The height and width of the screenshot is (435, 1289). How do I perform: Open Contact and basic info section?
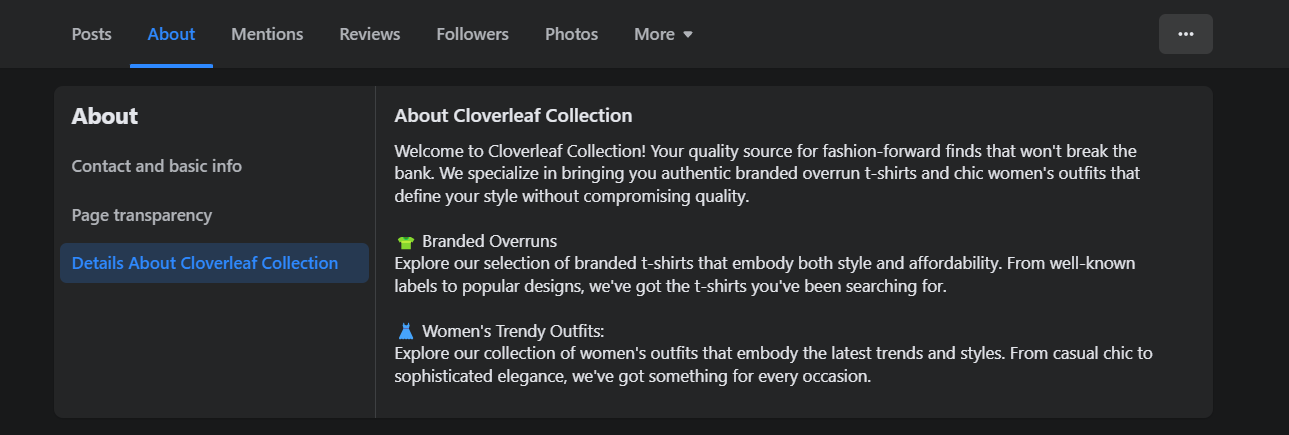point(157,166)
